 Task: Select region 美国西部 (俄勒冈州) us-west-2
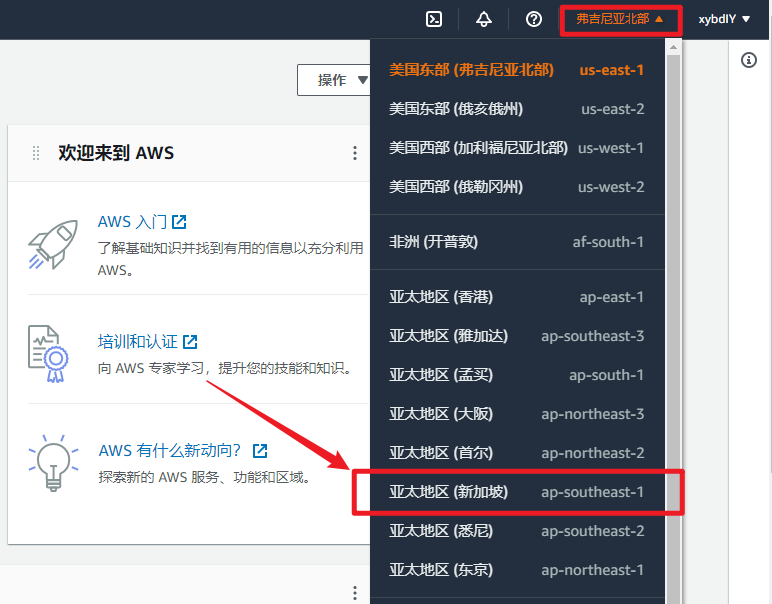517,187
